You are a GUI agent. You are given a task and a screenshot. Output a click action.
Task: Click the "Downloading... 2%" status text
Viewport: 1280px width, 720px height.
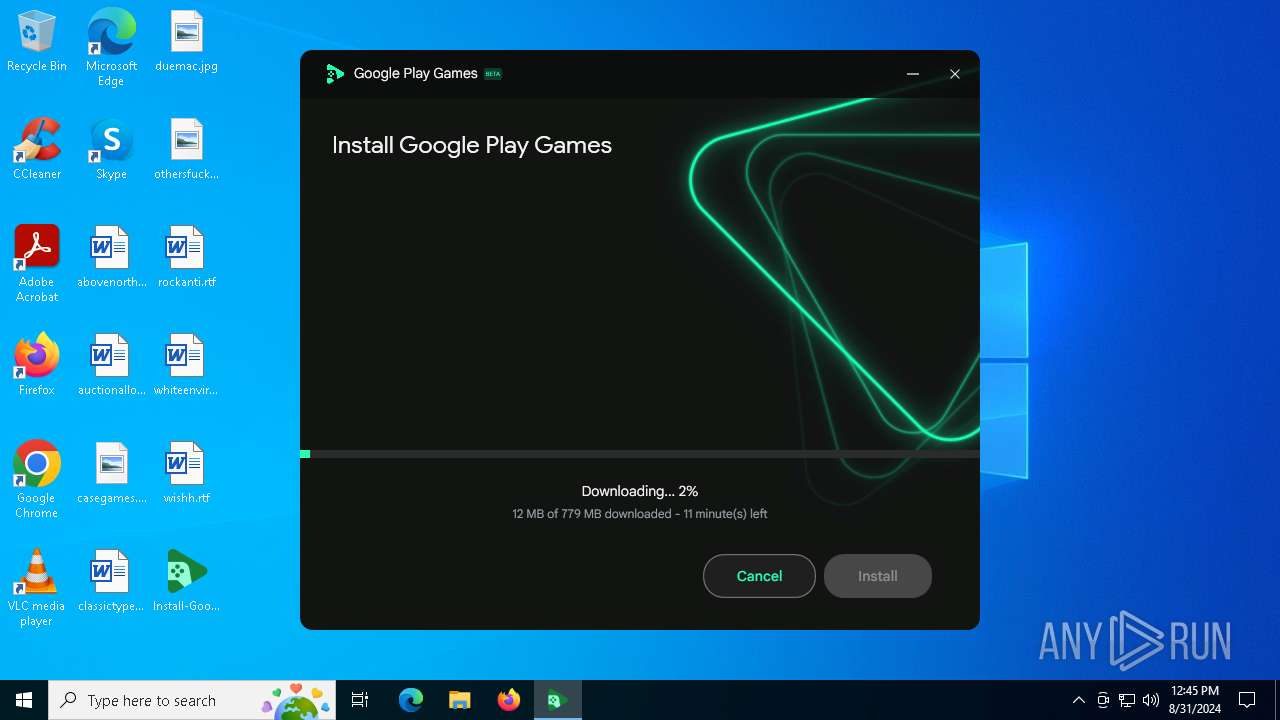pyautogui.click(x=640, y=491)
